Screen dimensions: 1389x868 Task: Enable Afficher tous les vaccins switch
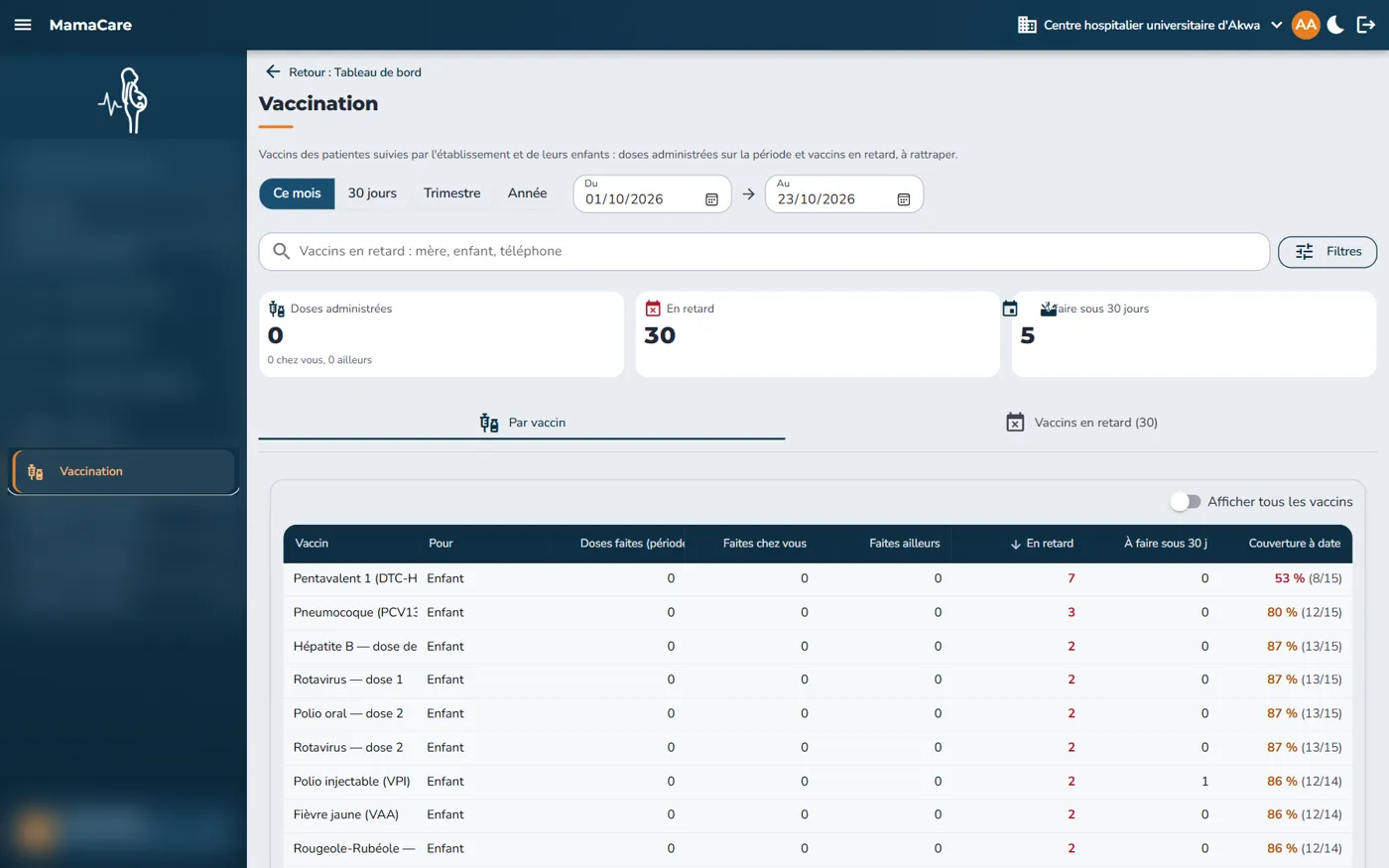click(1185, 502)
